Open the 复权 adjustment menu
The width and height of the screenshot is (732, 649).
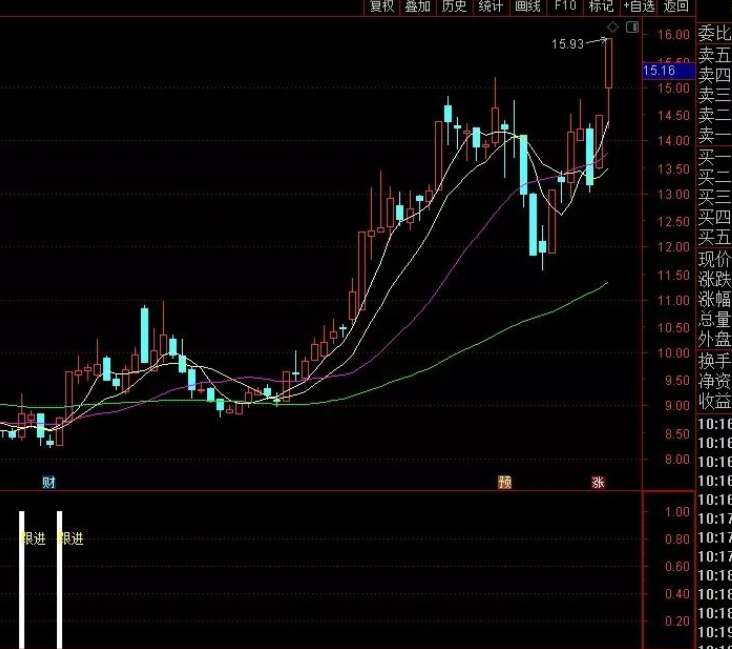382,7
